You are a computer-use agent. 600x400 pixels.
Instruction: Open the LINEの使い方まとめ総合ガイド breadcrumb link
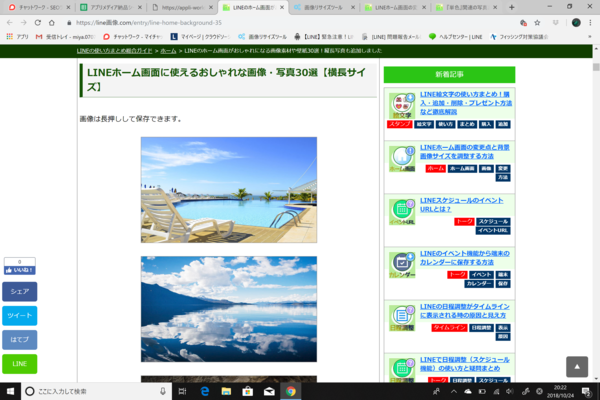114,51
